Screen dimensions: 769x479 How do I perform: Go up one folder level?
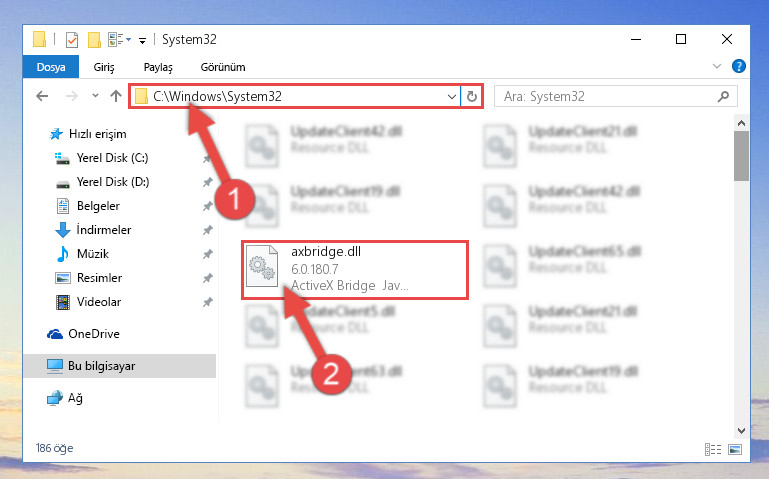coord(116,96)
